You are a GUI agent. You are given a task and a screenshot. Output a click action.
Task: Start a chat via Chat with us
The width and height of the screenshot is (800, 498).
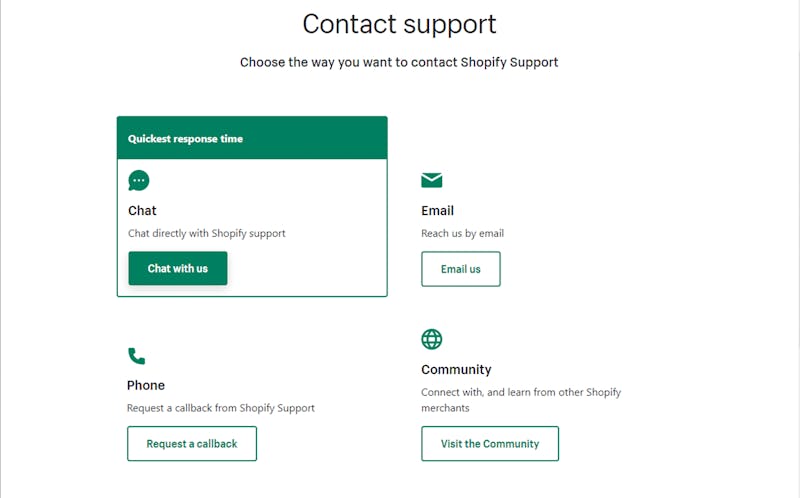tap(178, 268)
